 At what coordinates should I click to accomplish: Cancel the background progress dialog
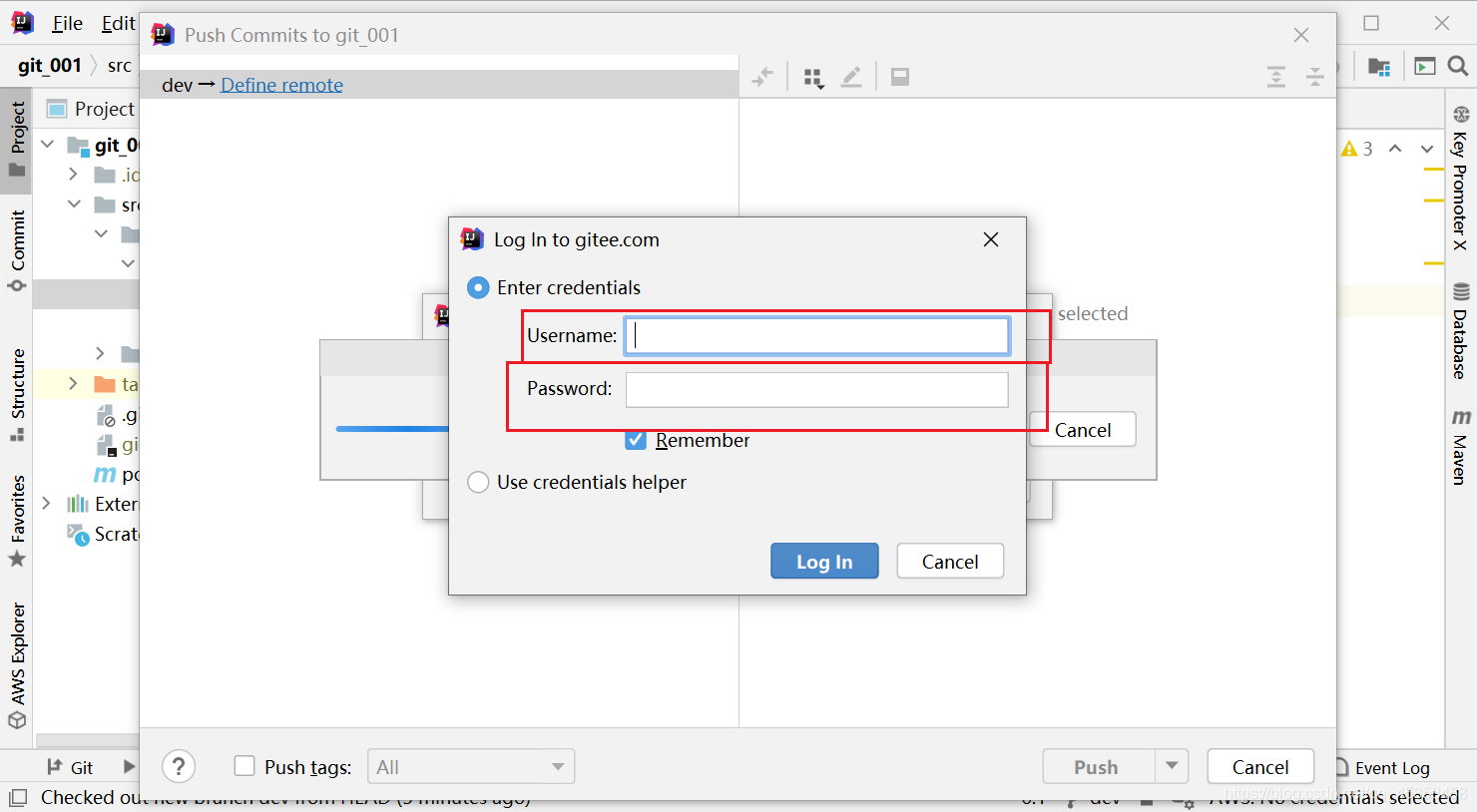[1083, 430]
